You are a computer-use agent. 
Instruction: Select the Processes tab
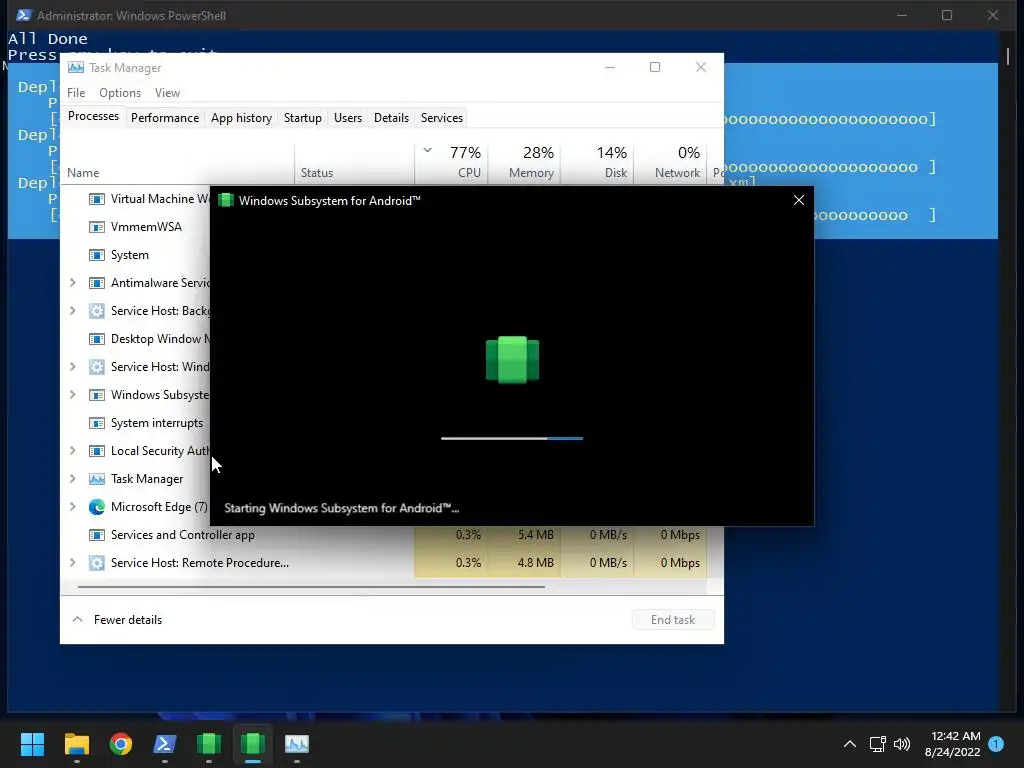point(93,116)
